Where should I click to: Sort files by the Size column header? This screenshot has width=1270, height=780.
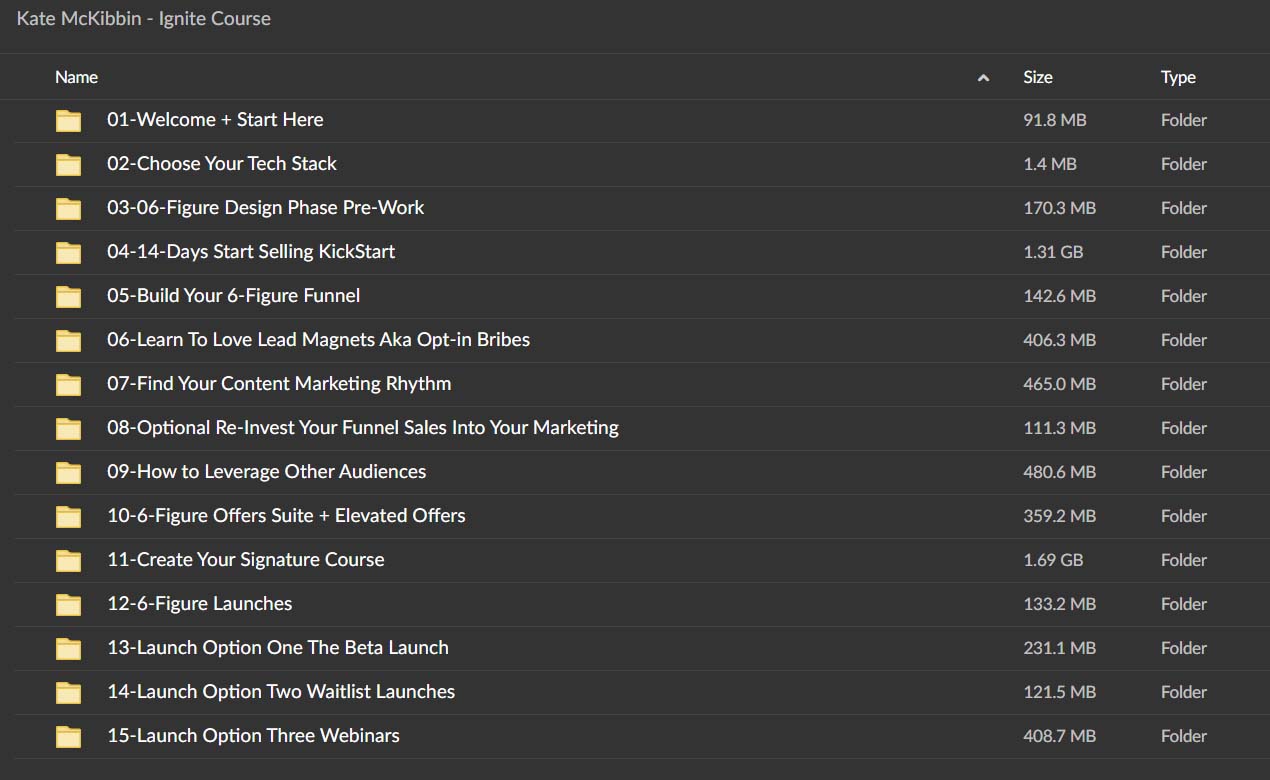click(1038, 77)
